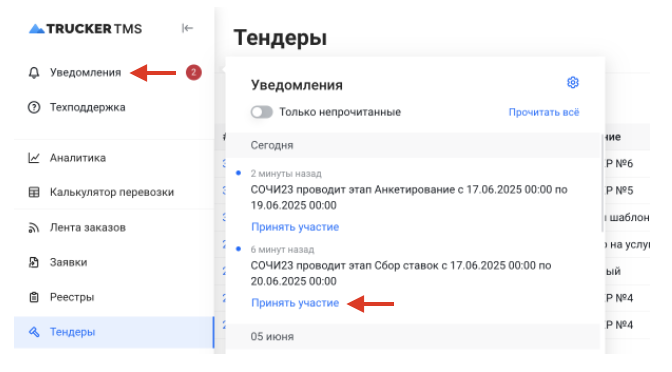Click the Уведомления panel title

tap(297, 85)
